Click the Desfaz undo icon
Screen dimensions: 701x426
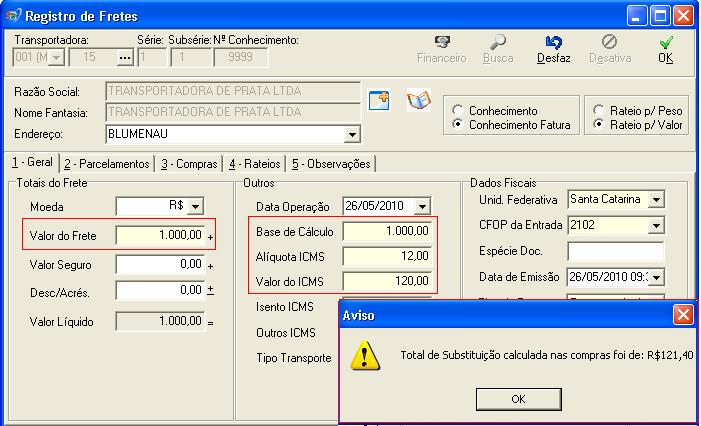click(x=553, y=43)
